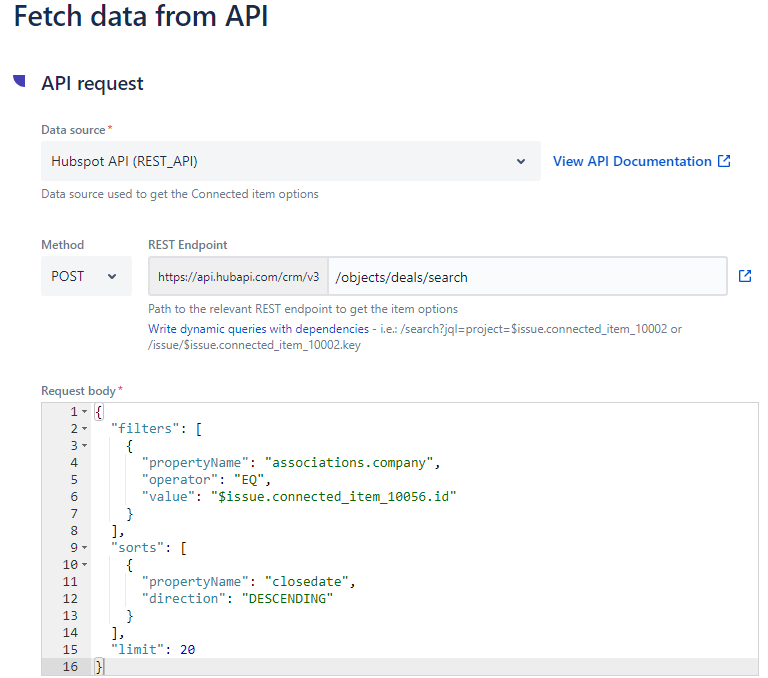The height and width of the screenshot is (678, 768).
Task: Click external-link icon after View API Documentation
Action: point(724,161)
